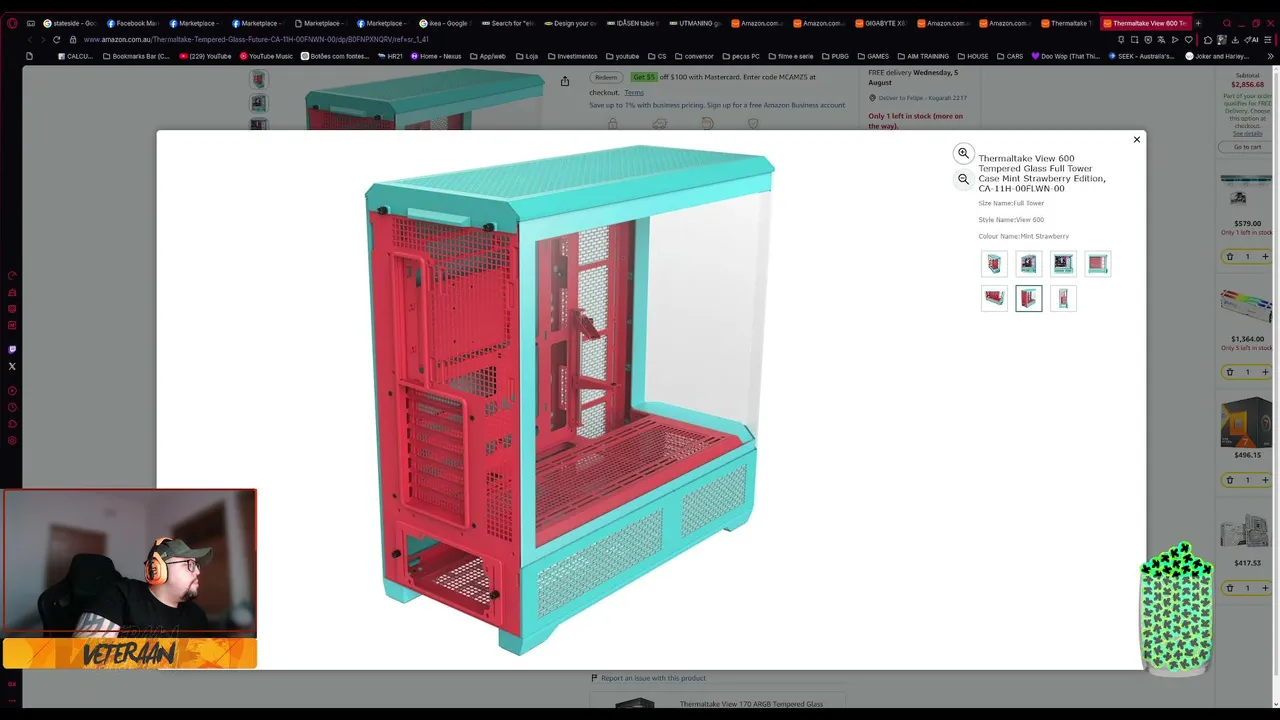The image size is (1280, 720).
Task: Open X in the Opera sidebar
Action: point(12,366)
